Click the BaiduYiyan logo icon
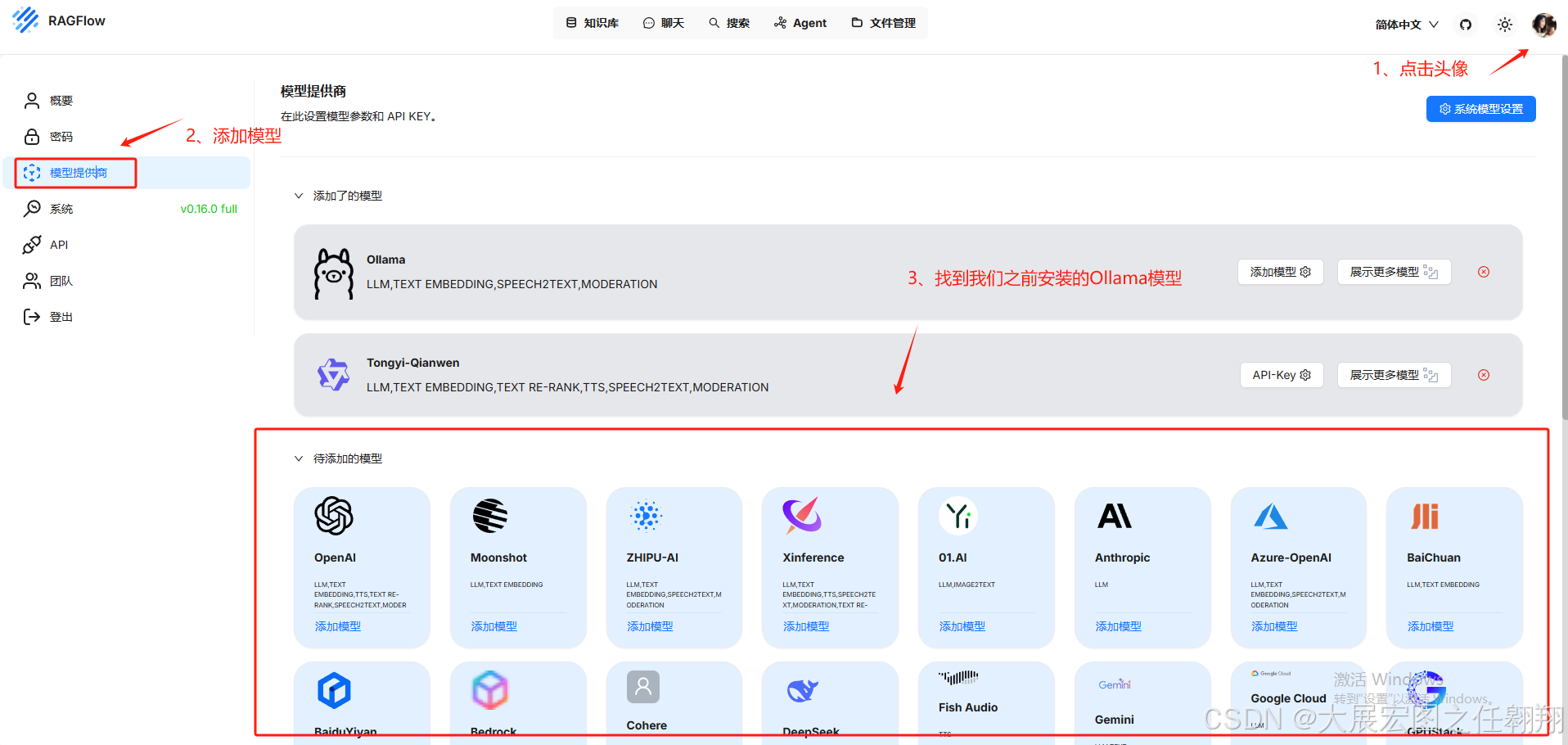This screenshot has height=745, width=1568. pyautogui.click(x=334, y=690)
